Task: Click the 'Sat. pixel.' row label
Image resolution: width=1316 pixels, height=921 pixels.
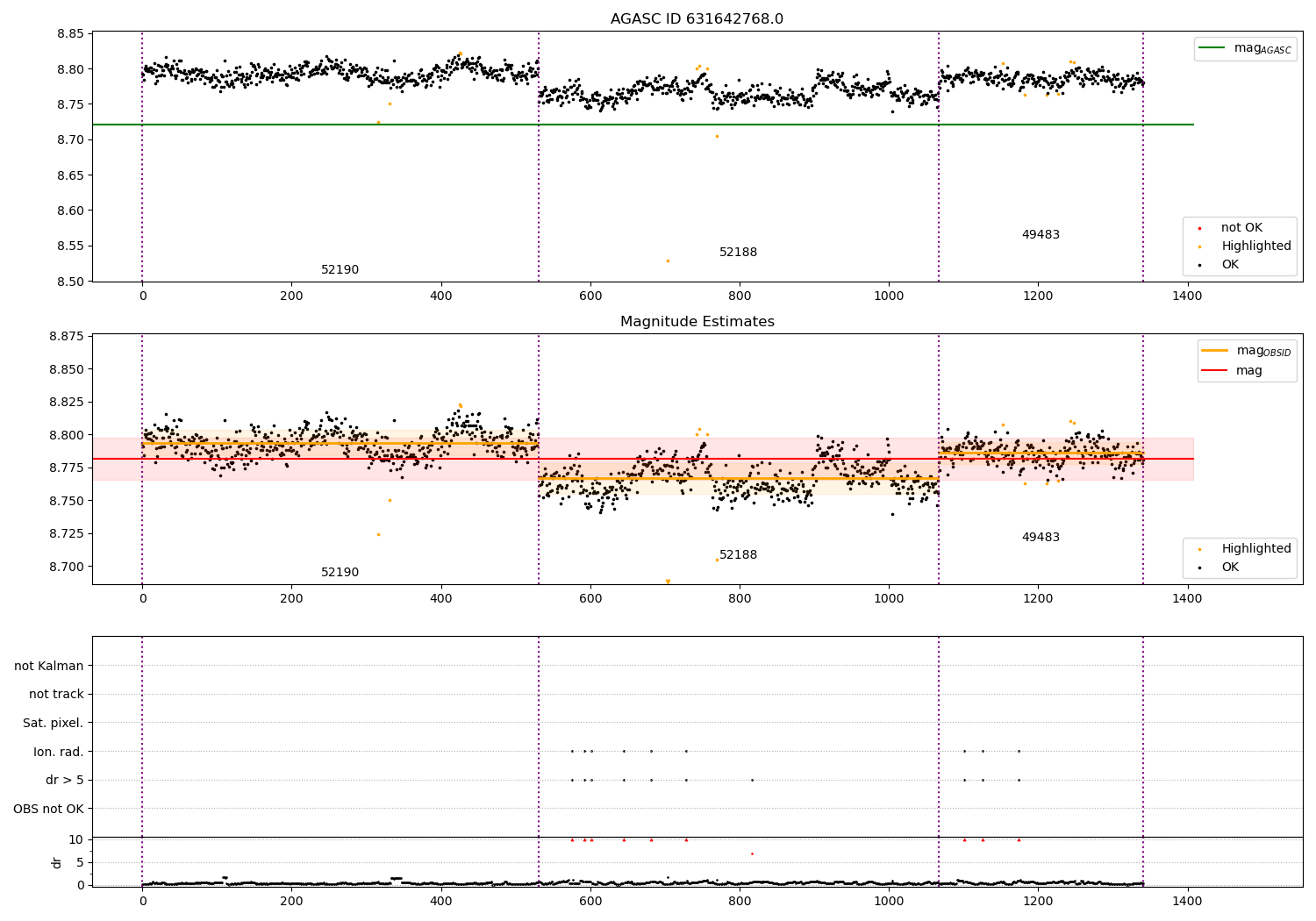Action: [54, 723]
